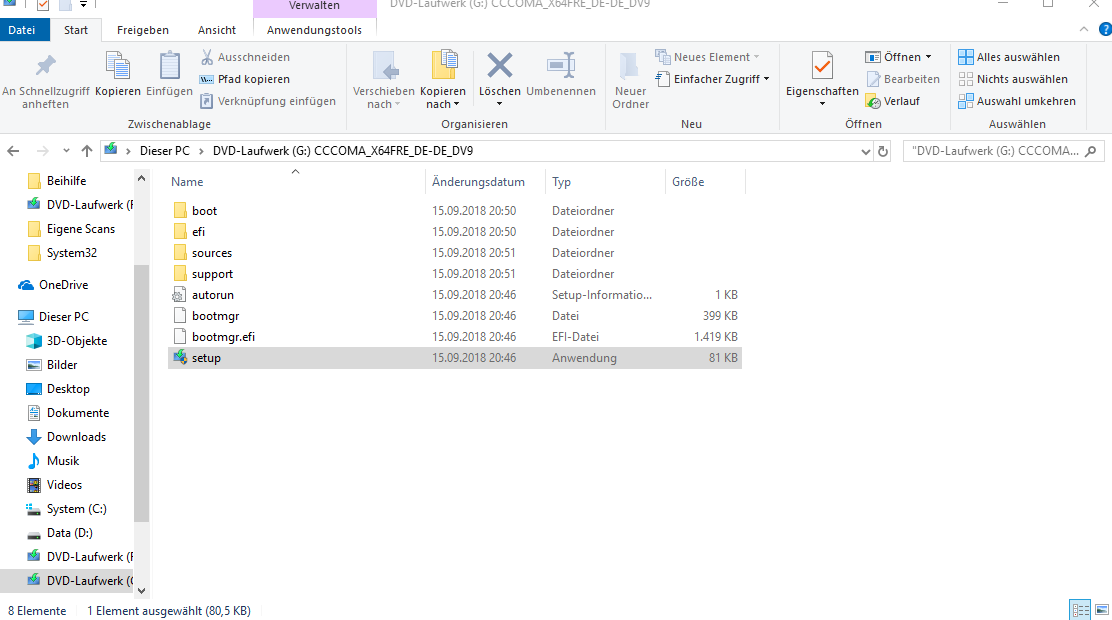1112x620 pixels.
Task: Switch to Ansicht ribbon tab
Action: pos(217,30)
